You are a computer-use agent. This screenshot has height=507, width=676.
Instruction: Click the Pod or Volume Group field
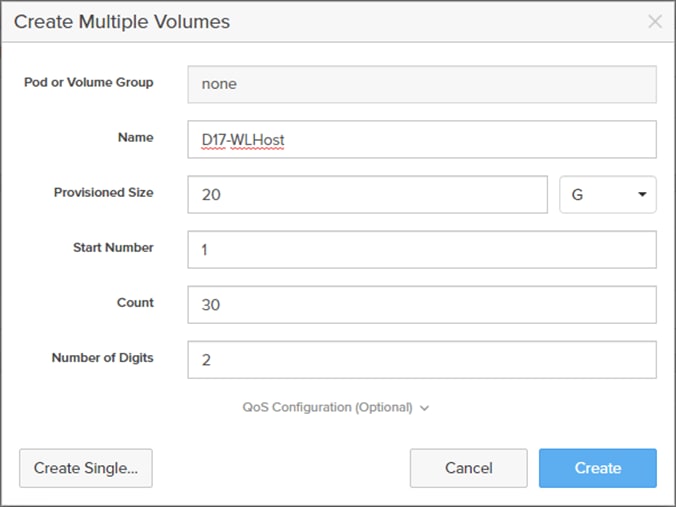click(x=421, y=85)
